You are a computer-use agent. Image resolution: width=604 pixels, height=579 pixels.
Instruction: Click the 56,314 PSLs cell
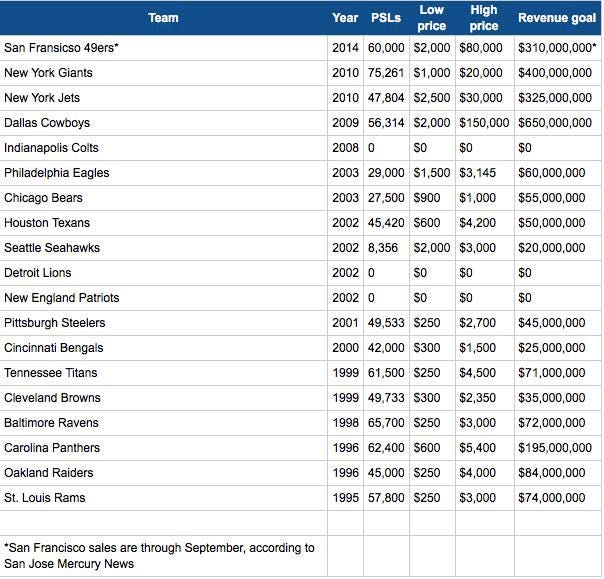pyautogui.click(x=386, y=123)
